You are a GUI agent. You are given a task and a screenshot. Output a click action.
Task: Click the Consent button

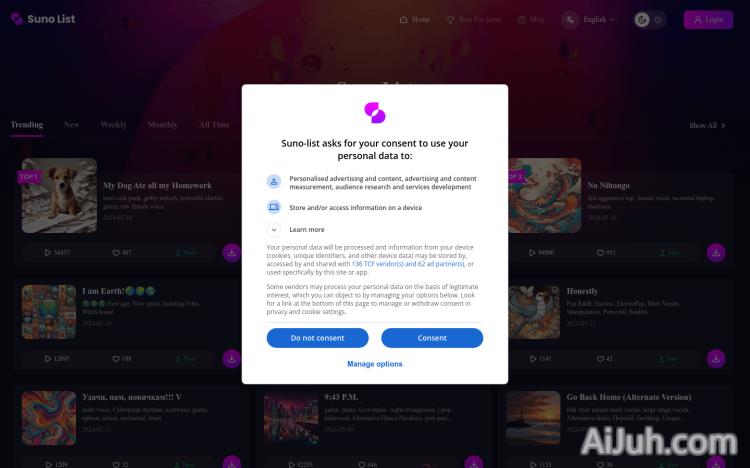(432, 338)
